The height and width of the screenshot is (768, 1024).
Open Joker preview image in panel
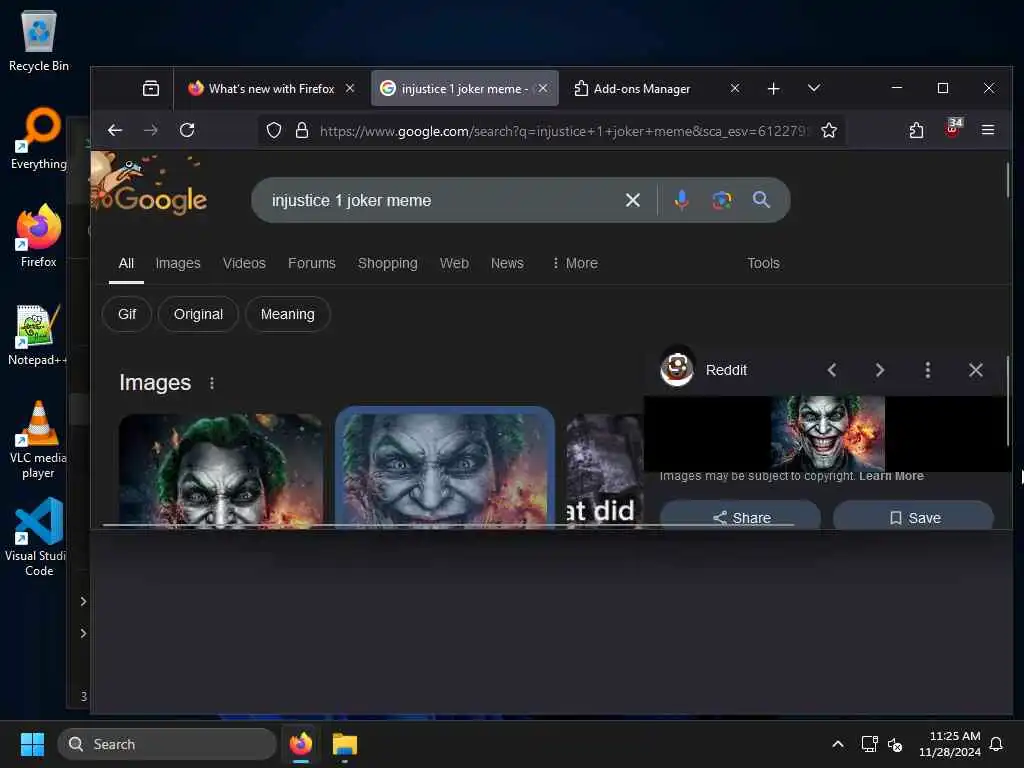[827, 433]
